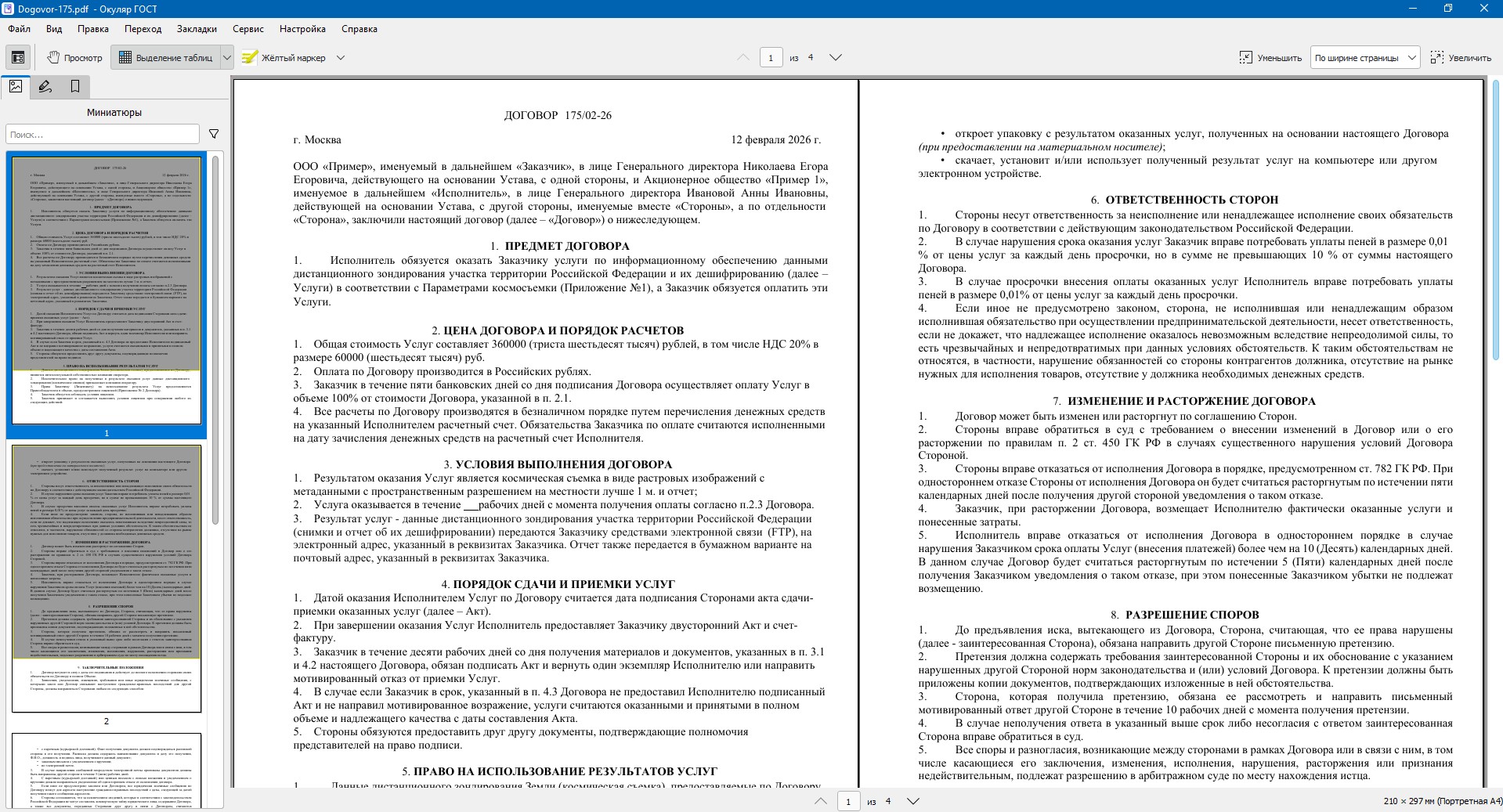The height and width of the screenshot is (812, 1503).
Task: Click the thumbnail filter funnel icon
Action: 214,134
